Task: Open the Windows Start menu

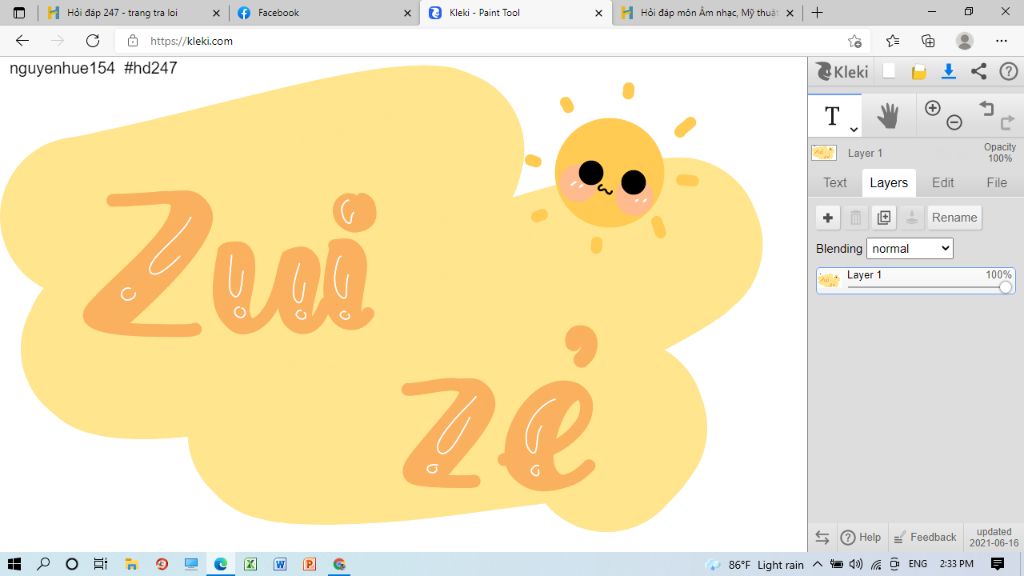Action: [14, 564]
